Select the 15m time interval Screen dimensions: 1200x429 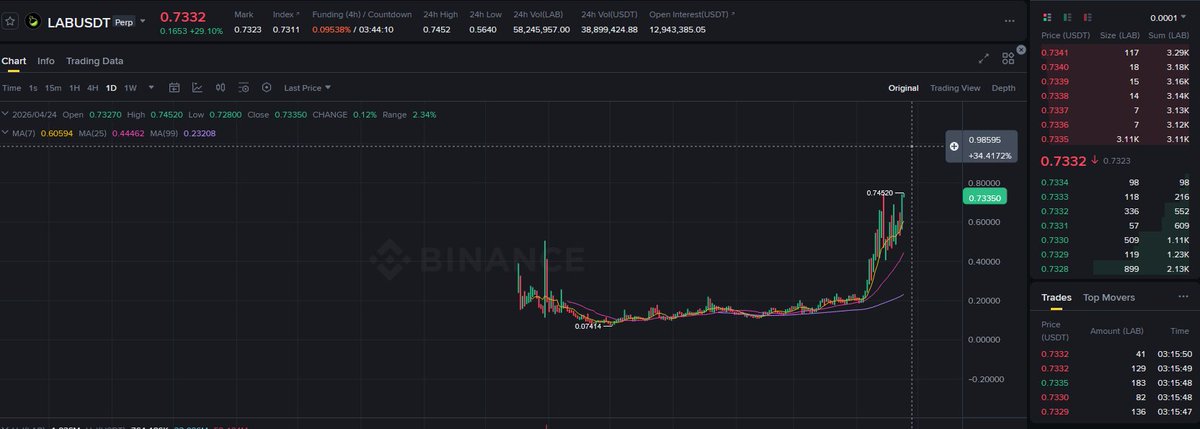(x=53, y=88)
